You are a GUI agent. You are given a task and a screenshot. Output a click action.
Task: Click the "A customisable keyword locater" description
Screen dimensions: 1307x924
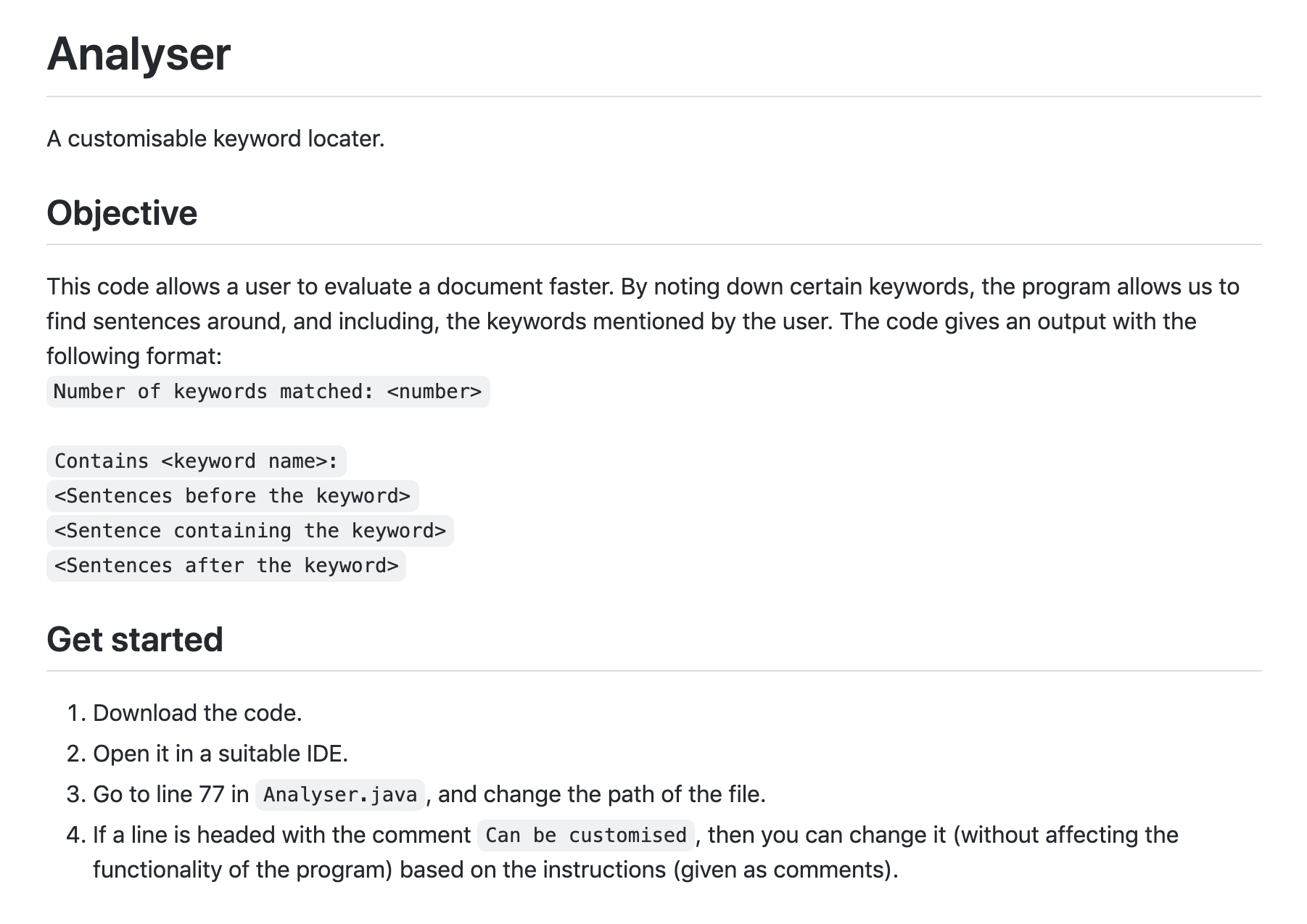pyautogui.click(x=215, y=139)
